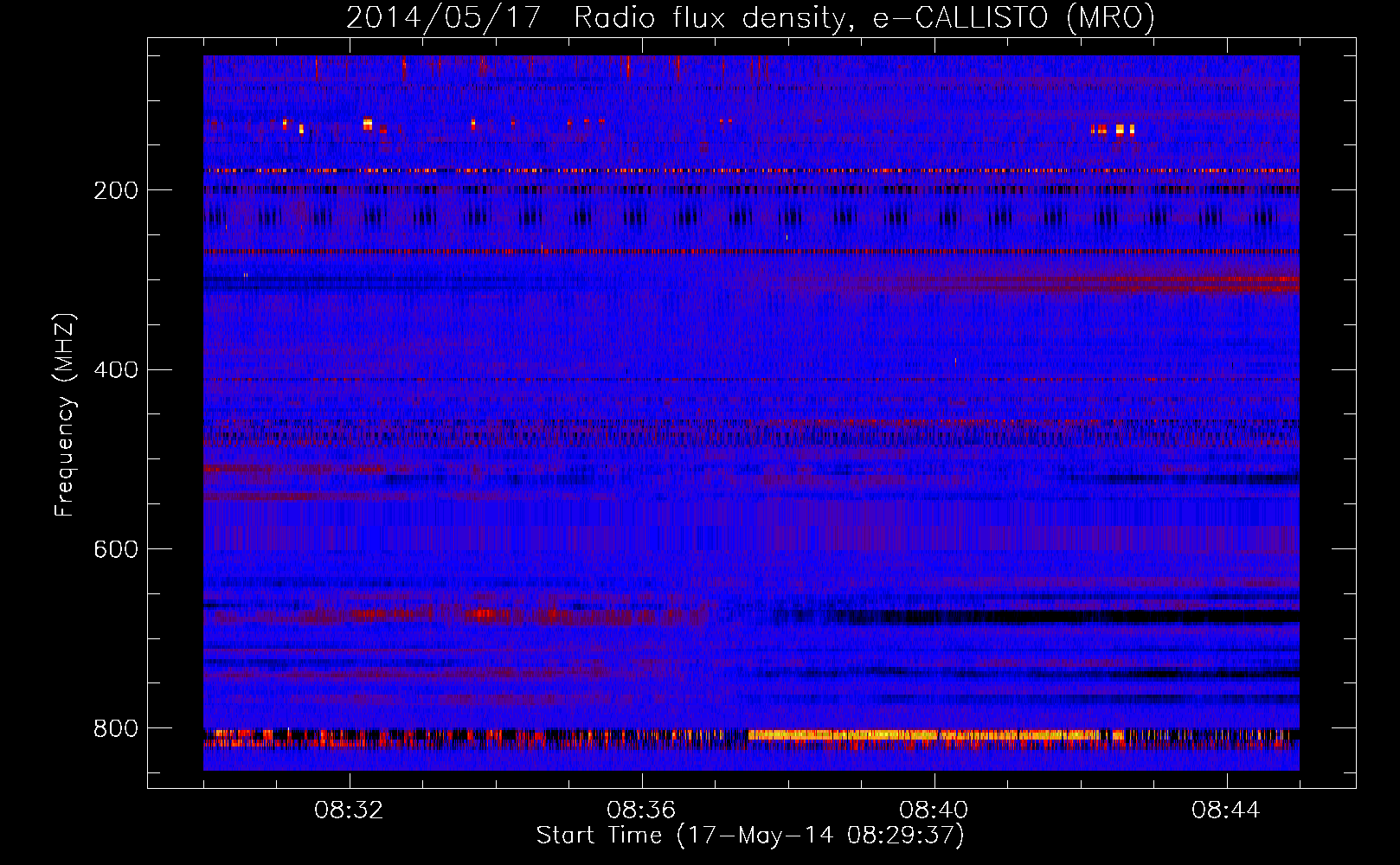
Task: Click the 800 MHz frequency tick label
Action: point(116,729)
